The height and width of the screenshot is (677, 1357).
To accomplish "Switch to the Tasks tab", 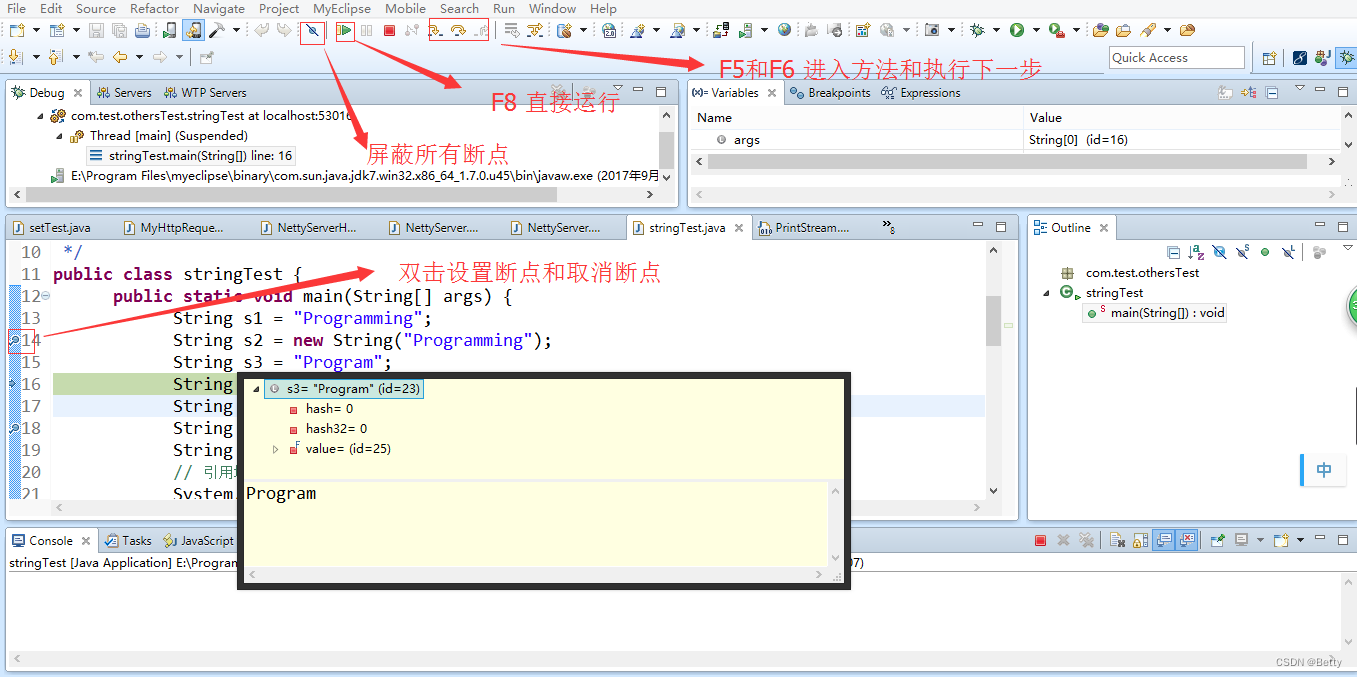I will pos(128,541).
